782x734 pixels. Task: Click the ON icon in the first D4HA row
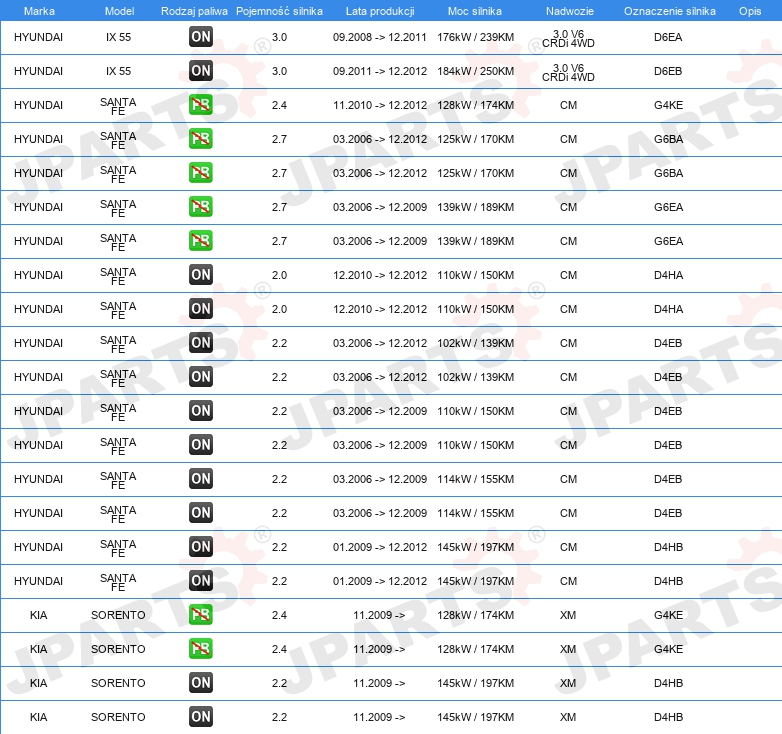pyautogui.click(x=201, y=275)
